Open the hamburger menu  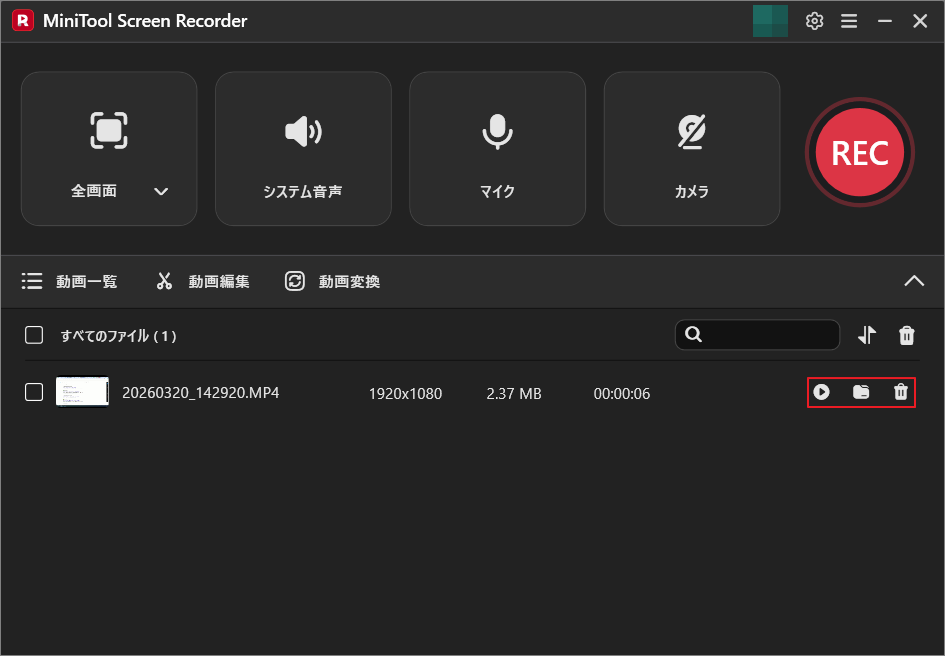click(849, 20)
